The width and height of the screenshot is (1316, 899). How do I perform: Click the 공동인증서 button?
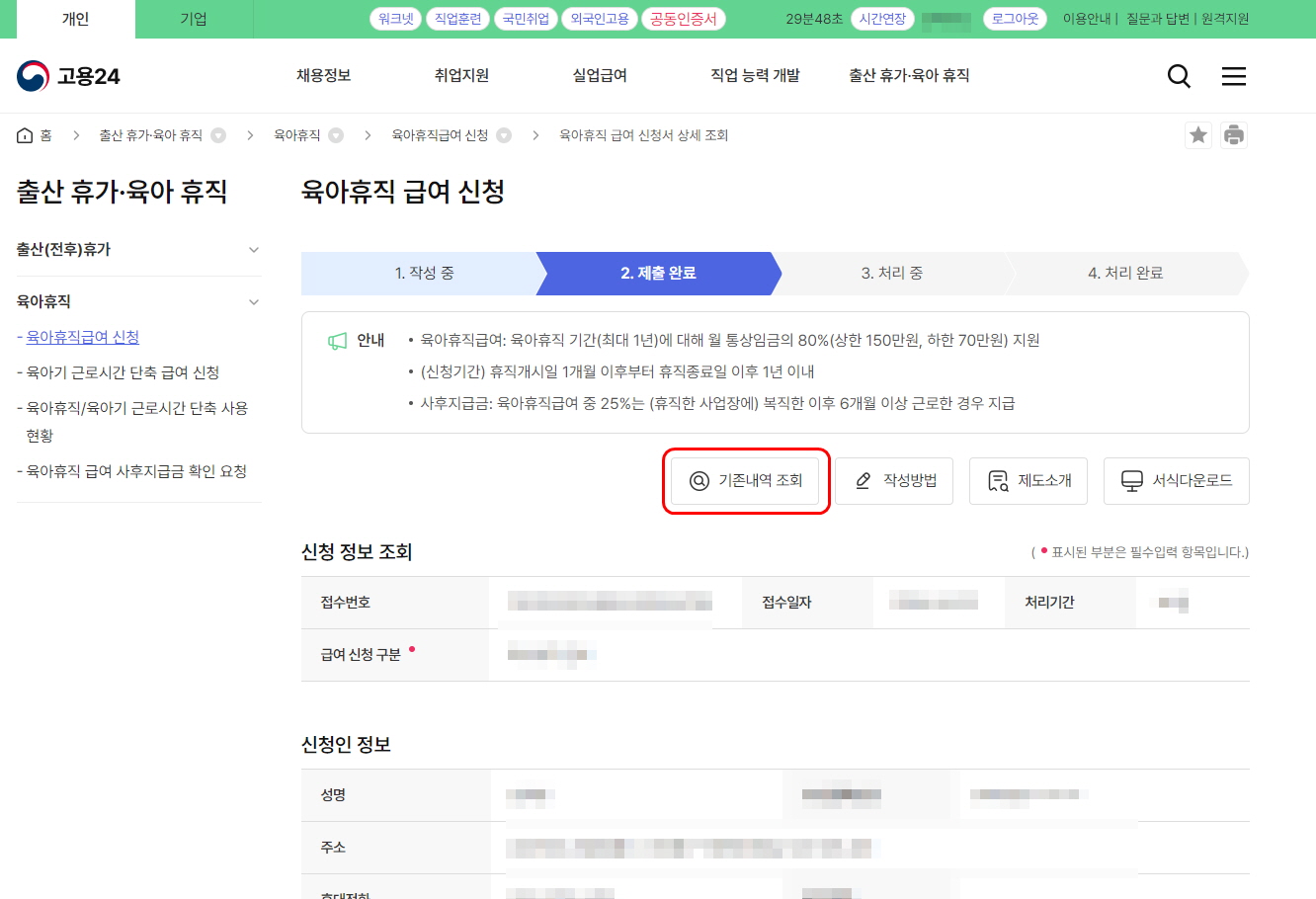click(684, 19)
